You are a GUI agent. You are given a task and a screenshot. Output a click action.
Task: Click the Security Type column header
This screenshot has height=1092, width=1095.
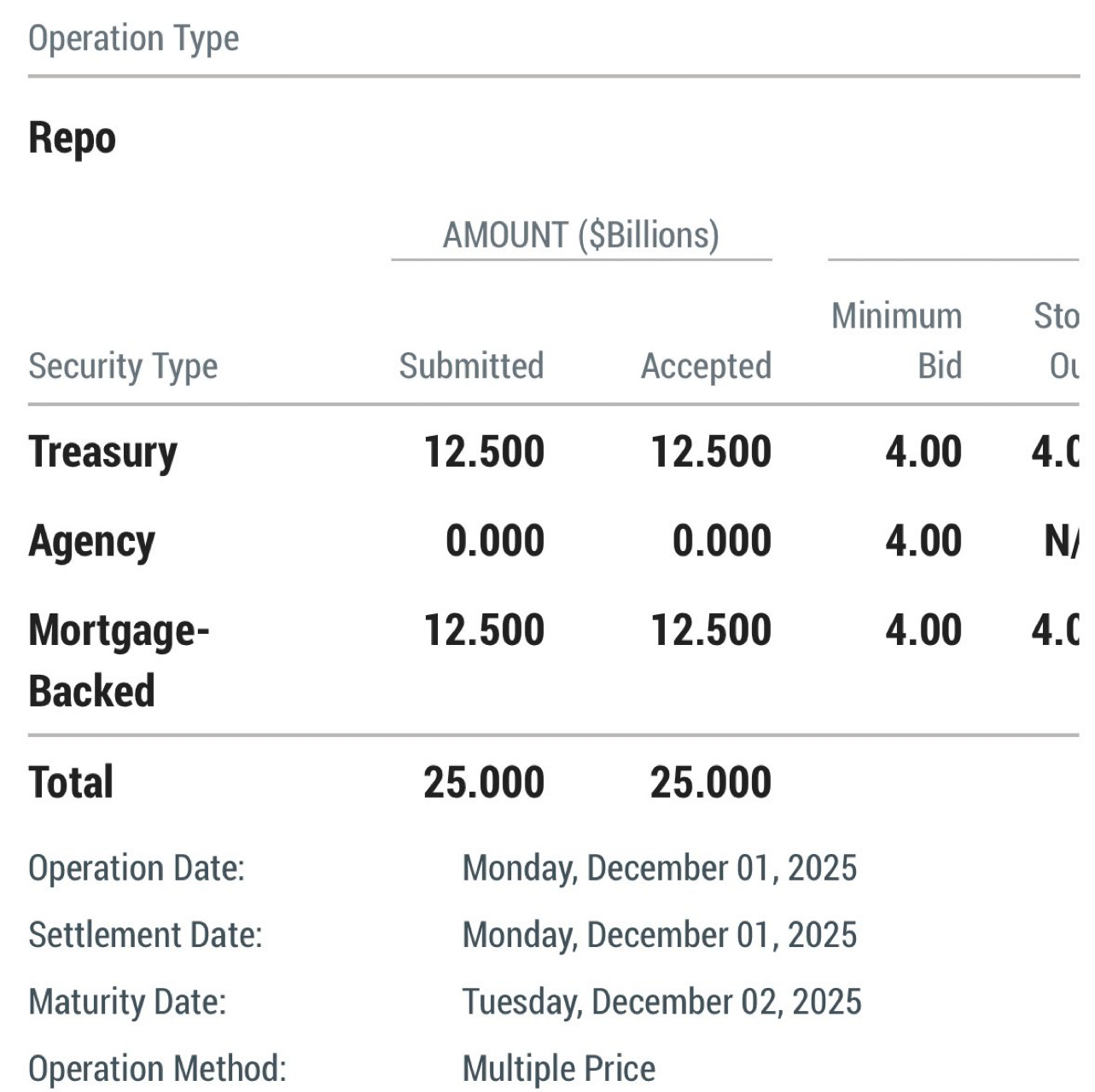click(123, 366)
